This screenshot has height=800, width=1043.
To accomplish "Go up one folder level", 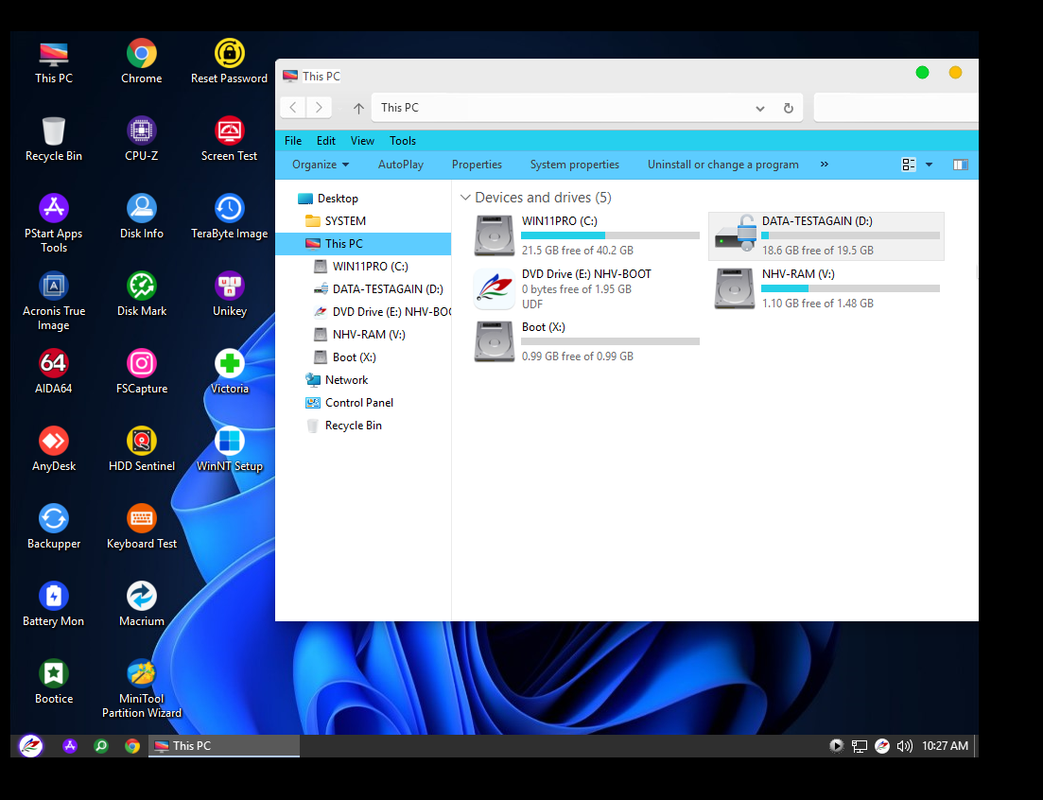I will [359, 108].
